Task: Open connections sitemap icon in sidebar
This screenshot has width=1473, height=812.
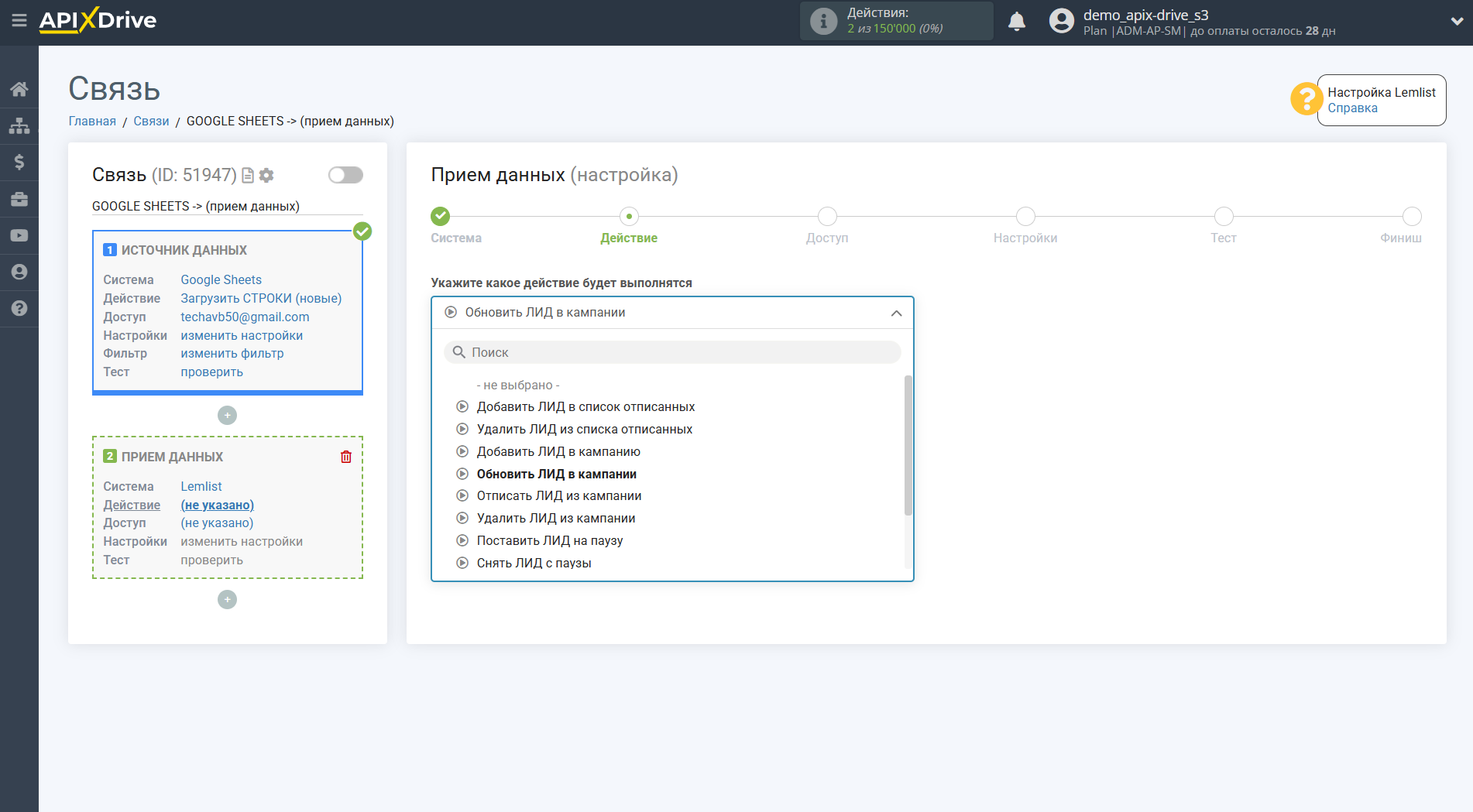Action: click(x=19, y=125)
